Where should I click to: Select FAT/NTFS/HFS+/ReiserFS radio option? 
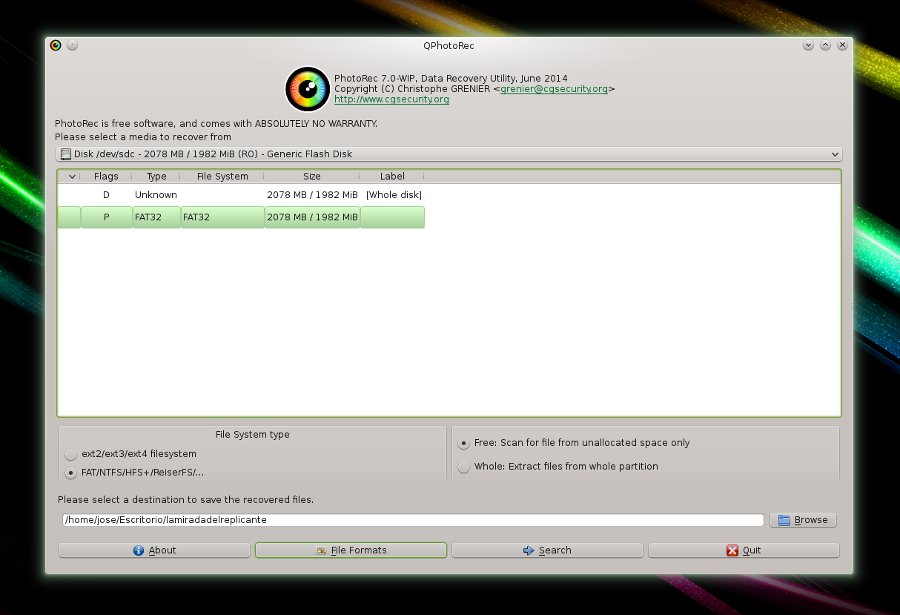71,473
